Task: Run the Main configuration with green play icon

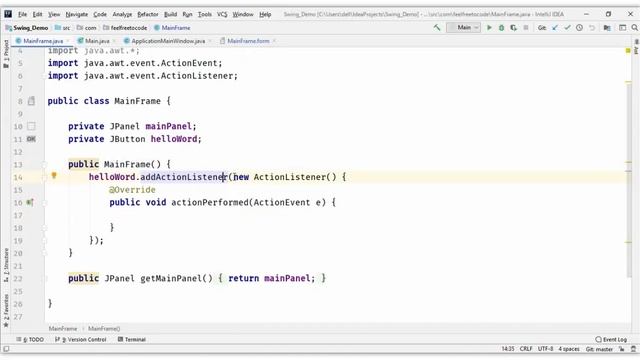Action: click(x=489, y=28)
